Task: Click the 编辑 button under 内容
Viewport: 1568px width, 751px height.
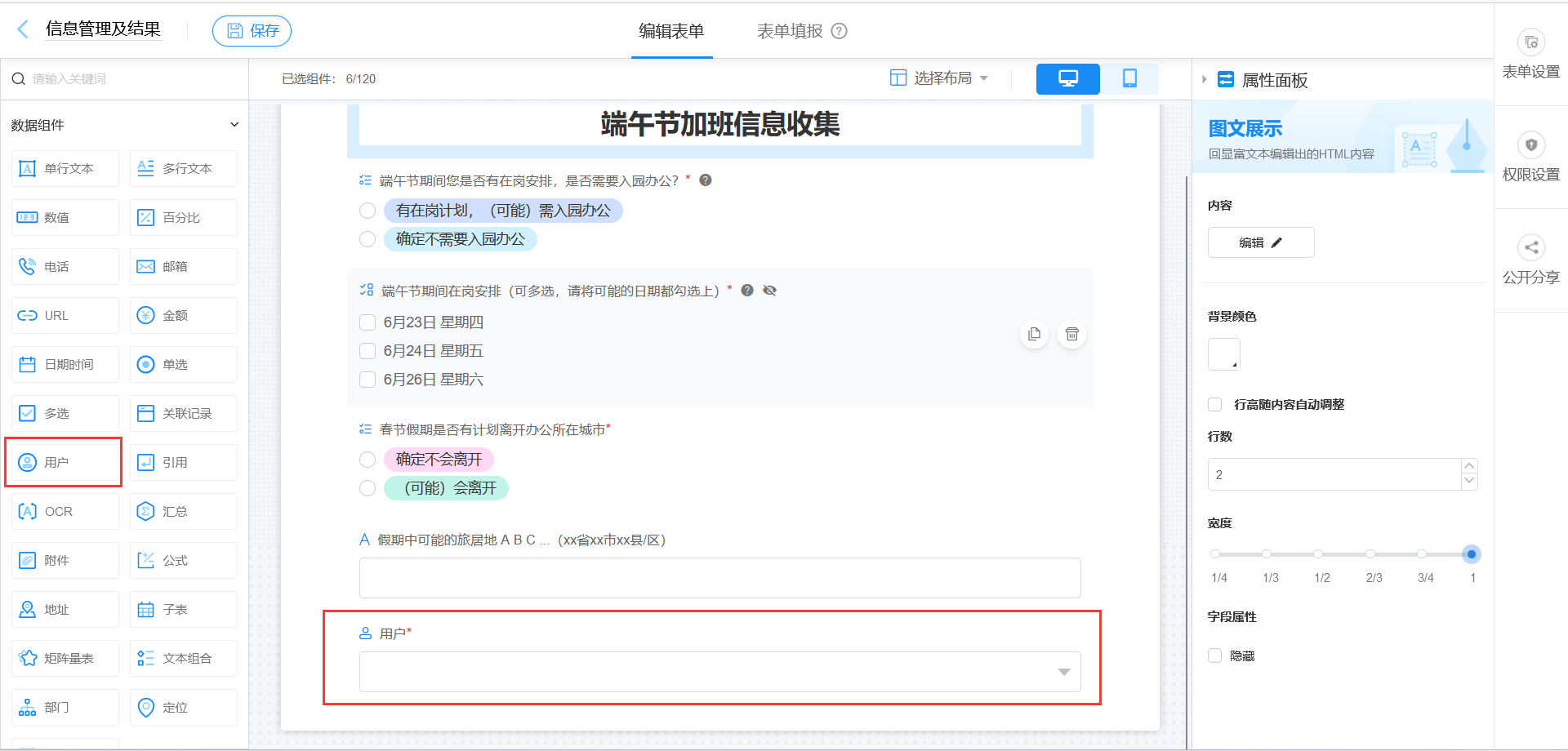Action: 1260,242
